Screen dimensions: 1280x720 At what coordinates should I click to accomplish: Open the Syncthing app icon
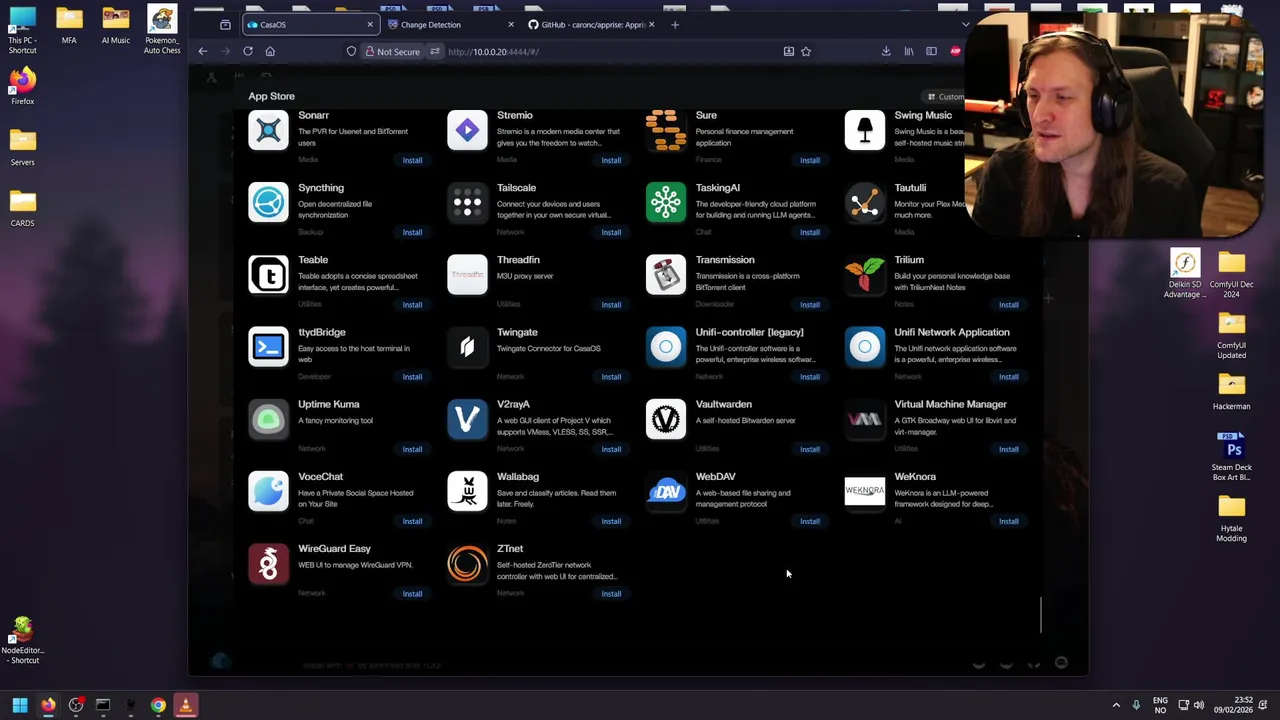click(268, 202)
